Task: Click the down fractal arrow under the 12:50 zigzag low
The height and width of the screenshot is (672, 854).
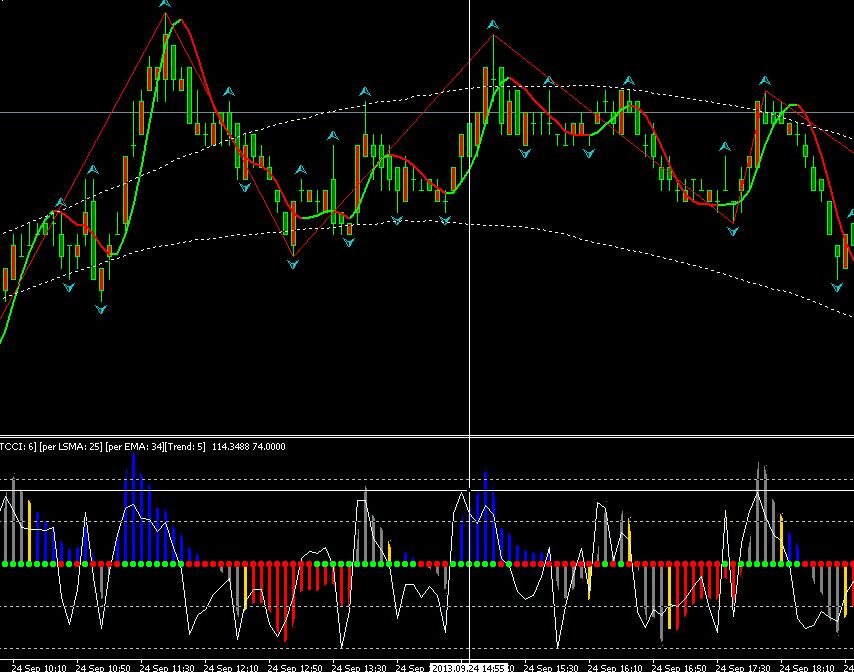Action: (x=293, y=265)
